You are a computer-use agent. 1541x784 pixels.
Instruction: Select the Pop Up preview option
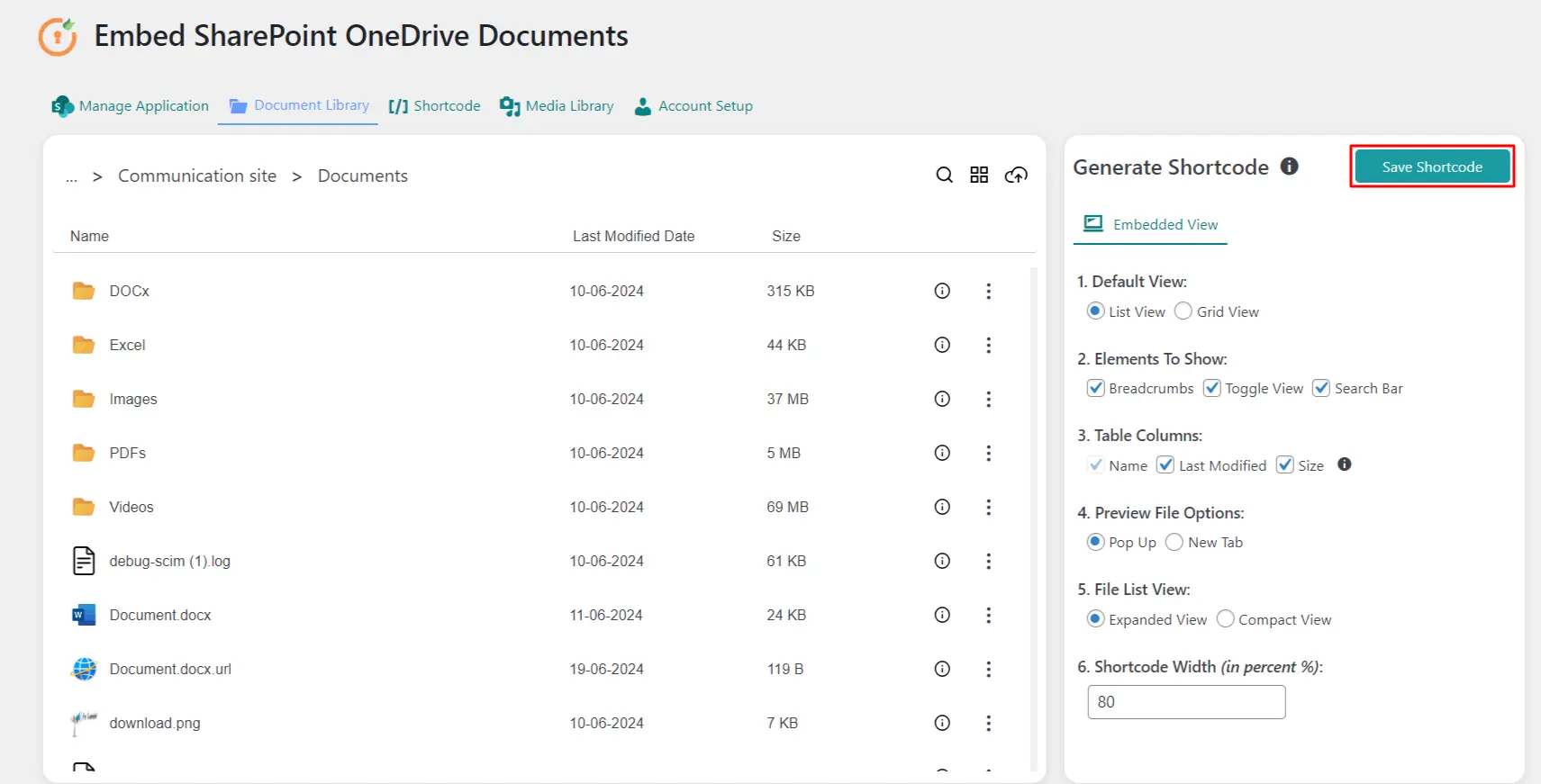point(1095,542)
